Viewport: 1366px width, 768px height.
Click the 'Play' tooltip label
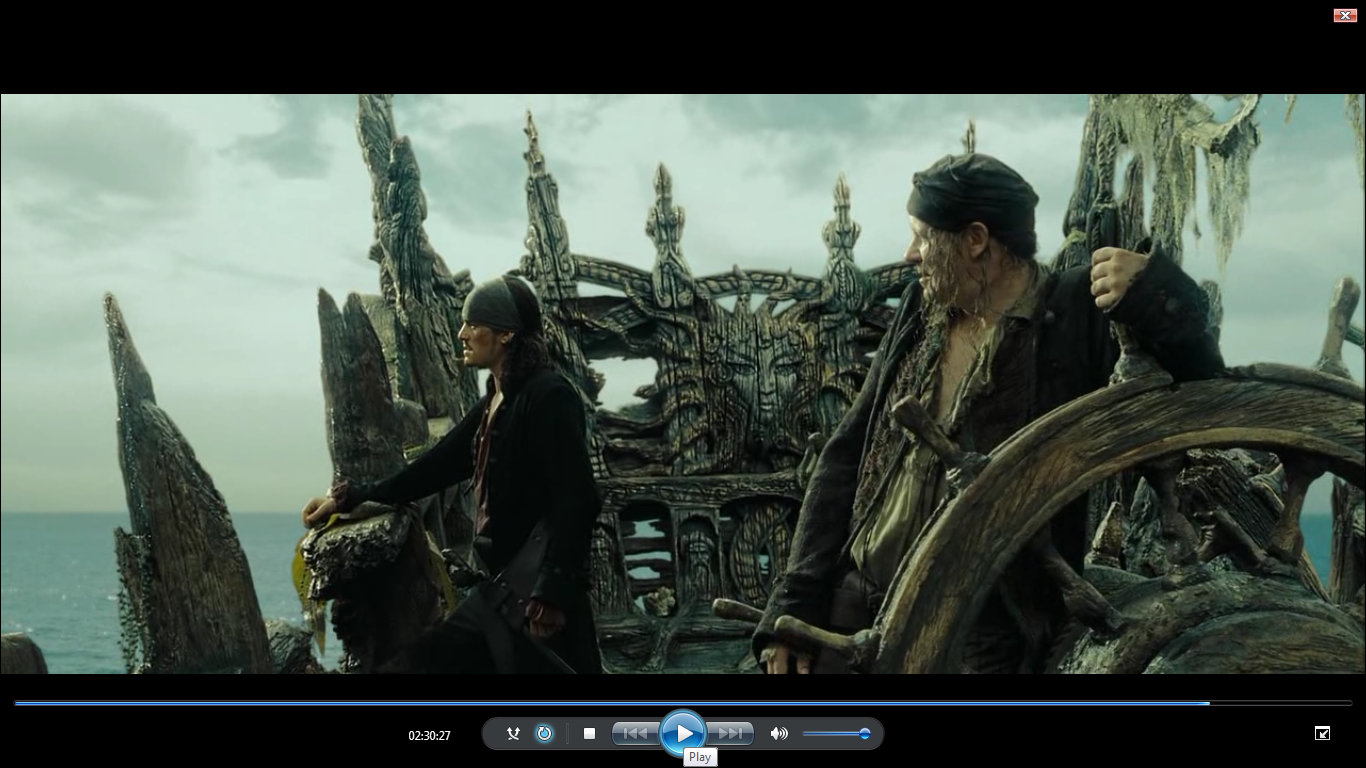(x=700, y=757)
